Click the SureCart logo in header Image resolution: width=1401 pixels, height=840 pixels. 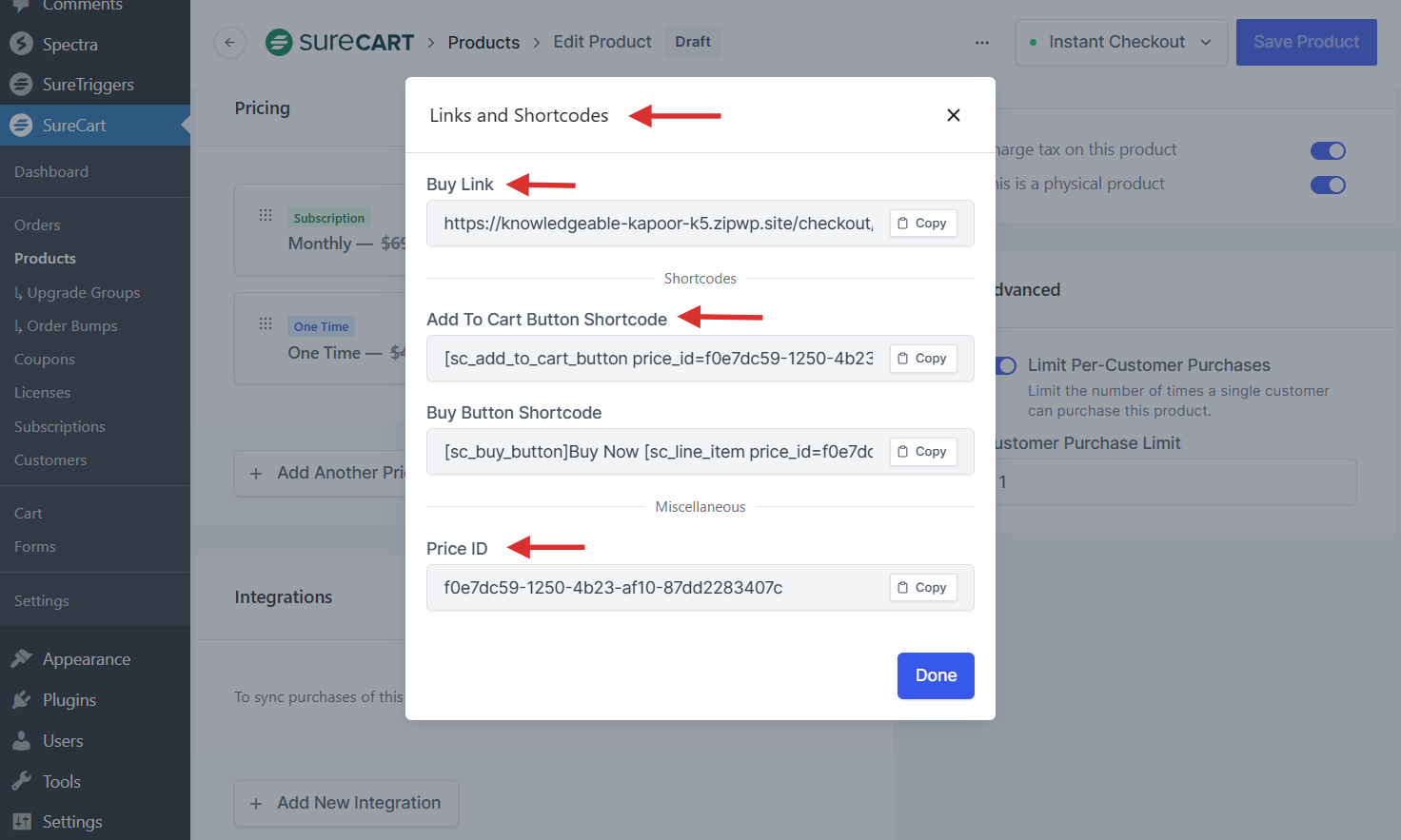pos(340,43)
